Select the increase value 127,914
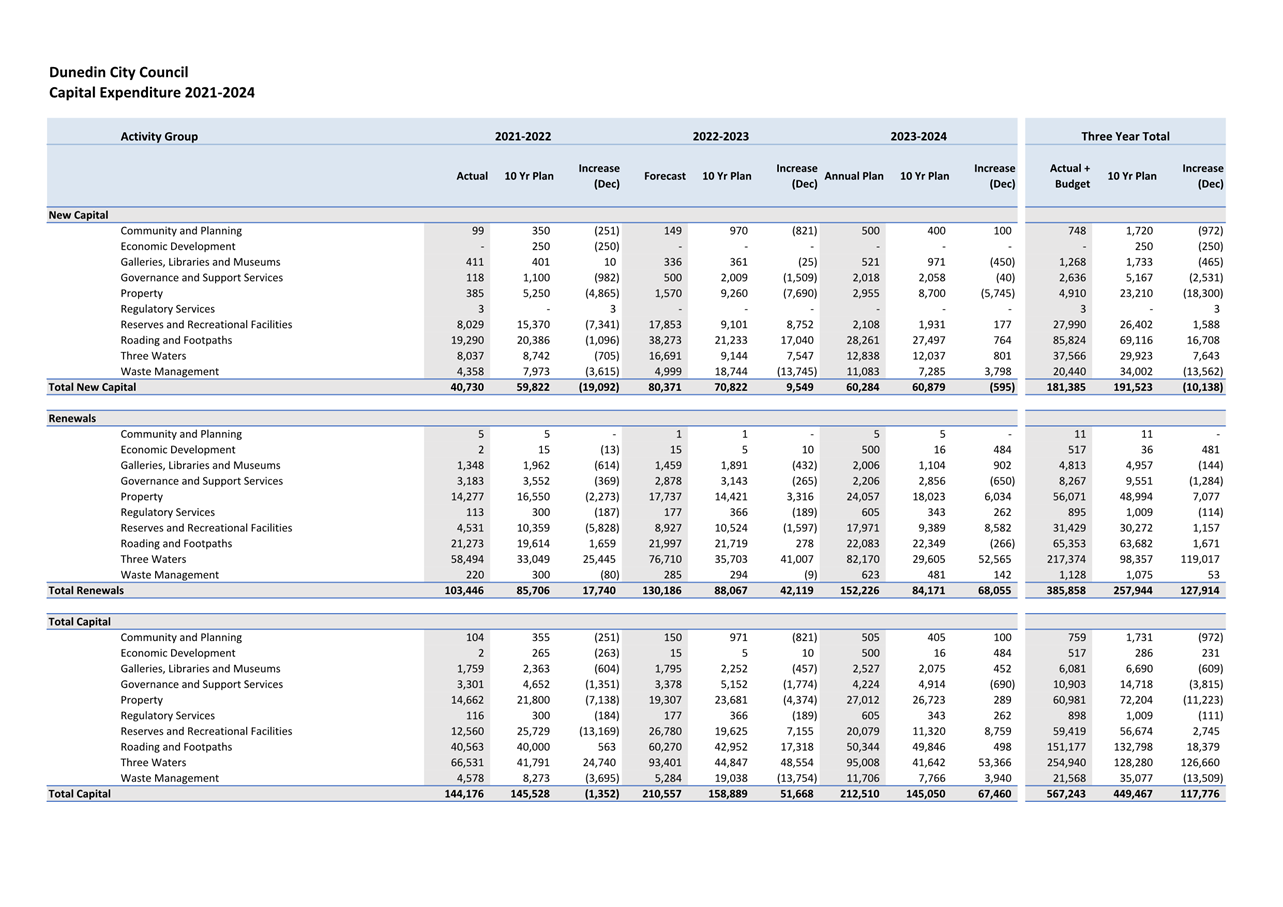The height and width of the screenshot is (907, 1283). coord(1198,590)
